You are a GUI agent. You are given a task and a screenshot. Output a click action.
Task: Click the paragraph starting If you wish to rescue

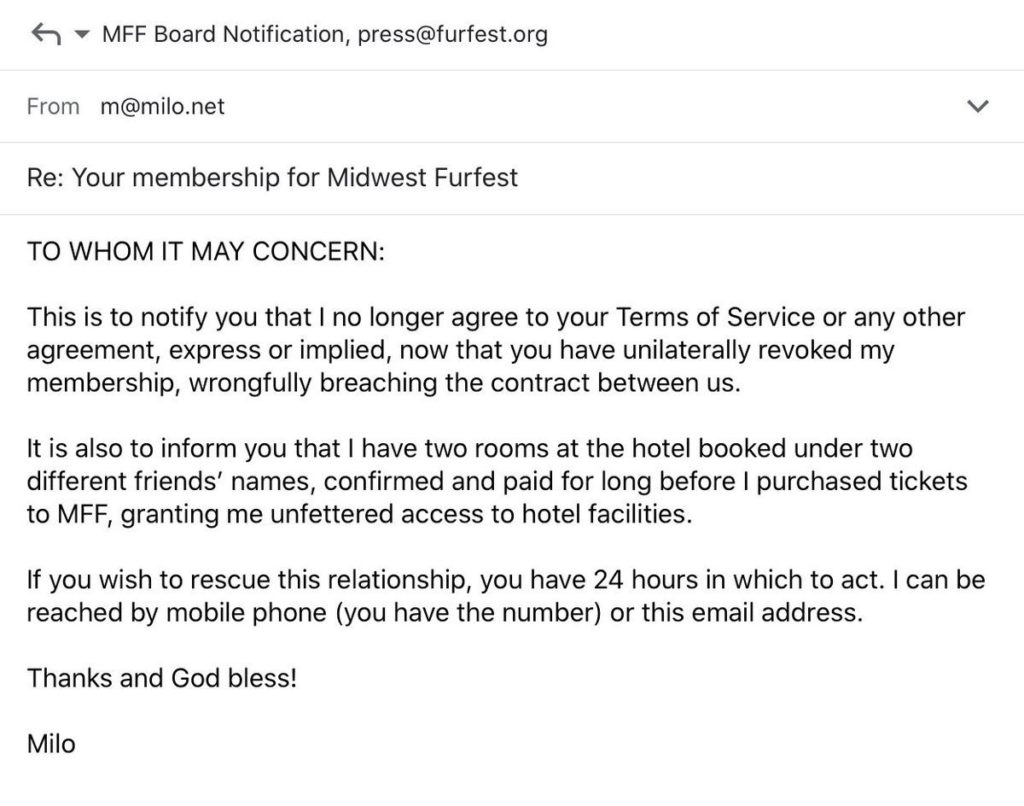point(505,596)
